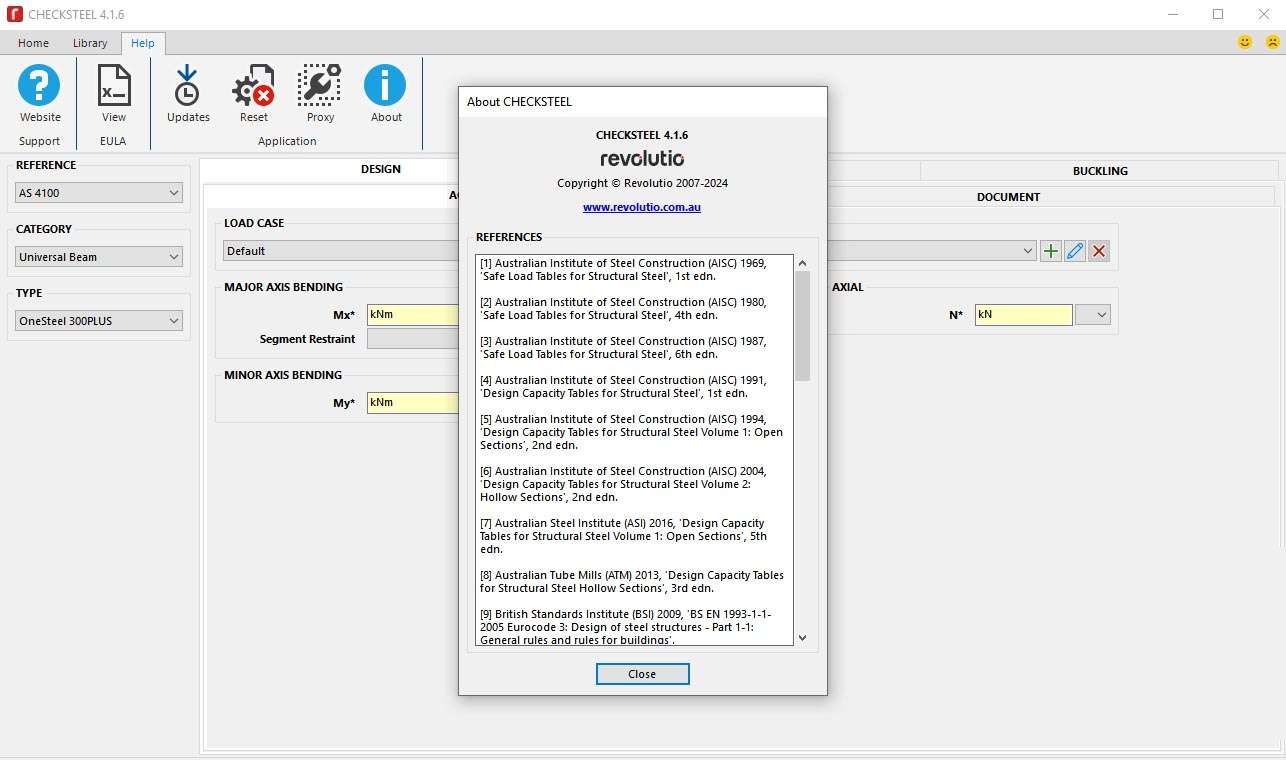
Task: Add a new load case with green plus
Action: 1051,251
